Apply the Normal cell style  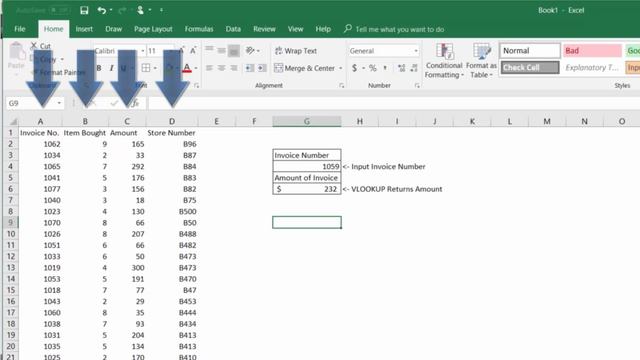529,51
